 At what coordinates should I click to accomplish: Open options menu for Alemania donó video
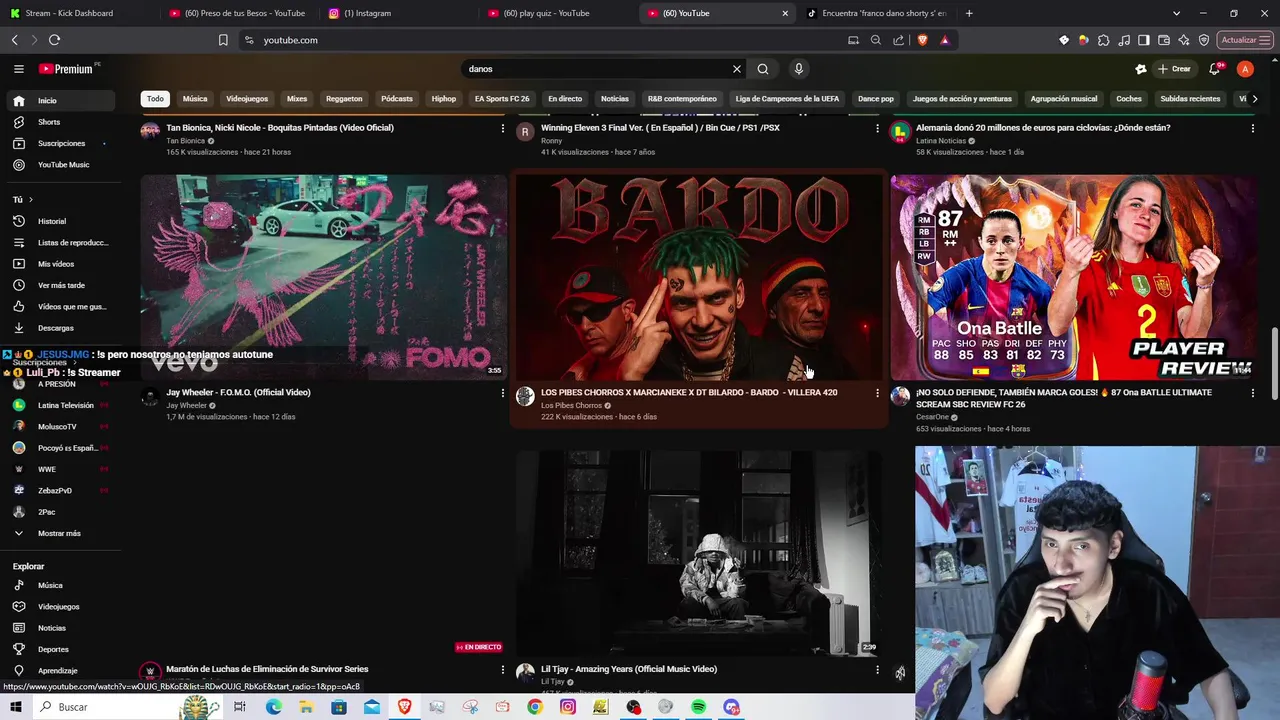point(1252,128)
